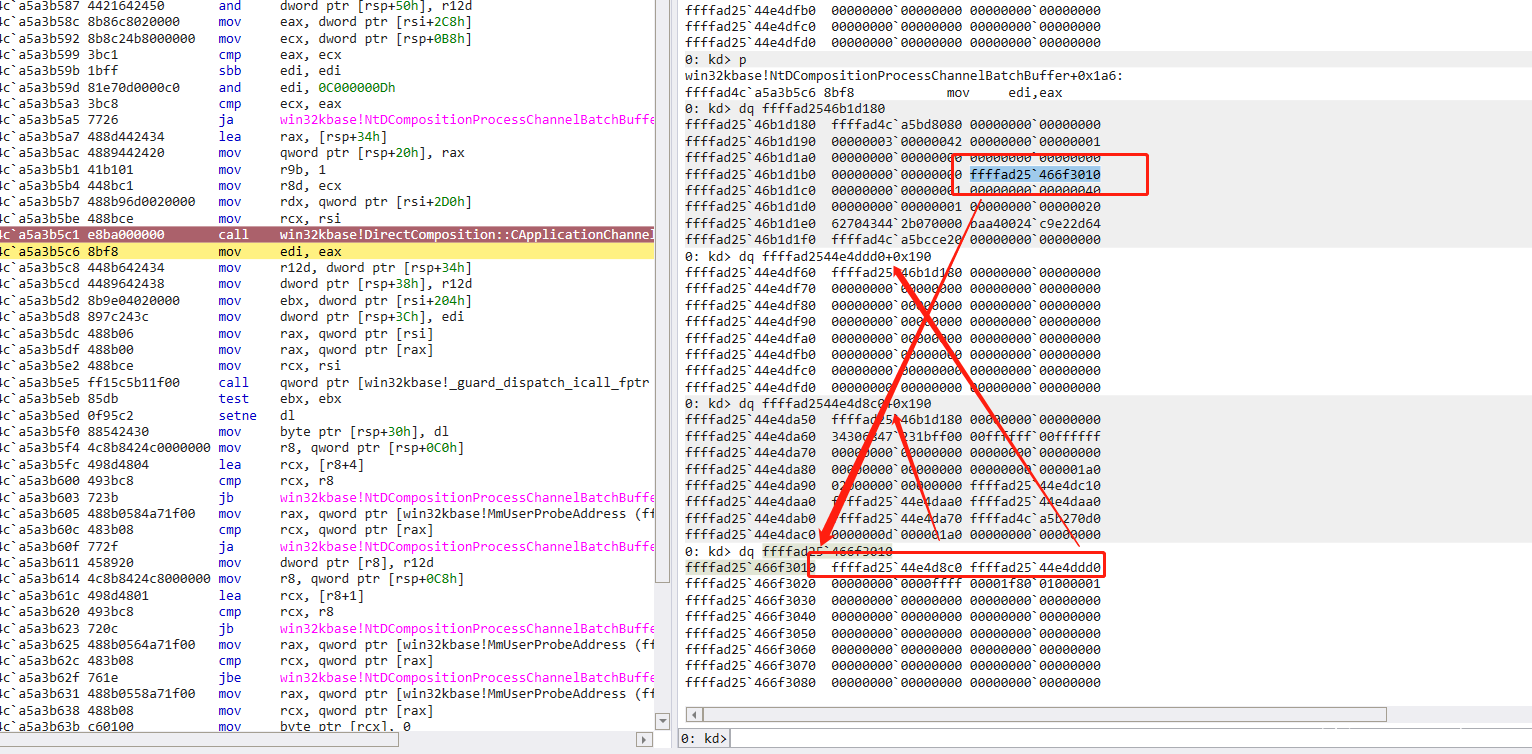Follow the jb jump target at a5a3b603
Viewport: 1532px width, 754px height.
pos(466,497)
